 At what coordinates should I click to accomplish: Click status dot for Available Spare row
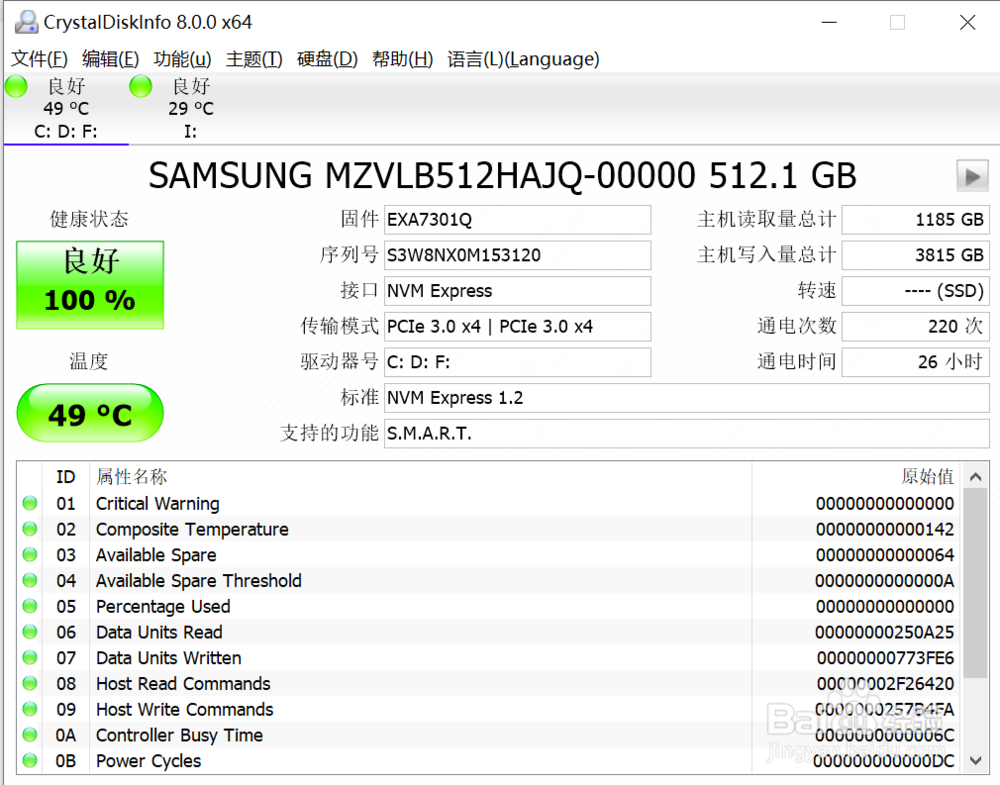click(30, 555)
